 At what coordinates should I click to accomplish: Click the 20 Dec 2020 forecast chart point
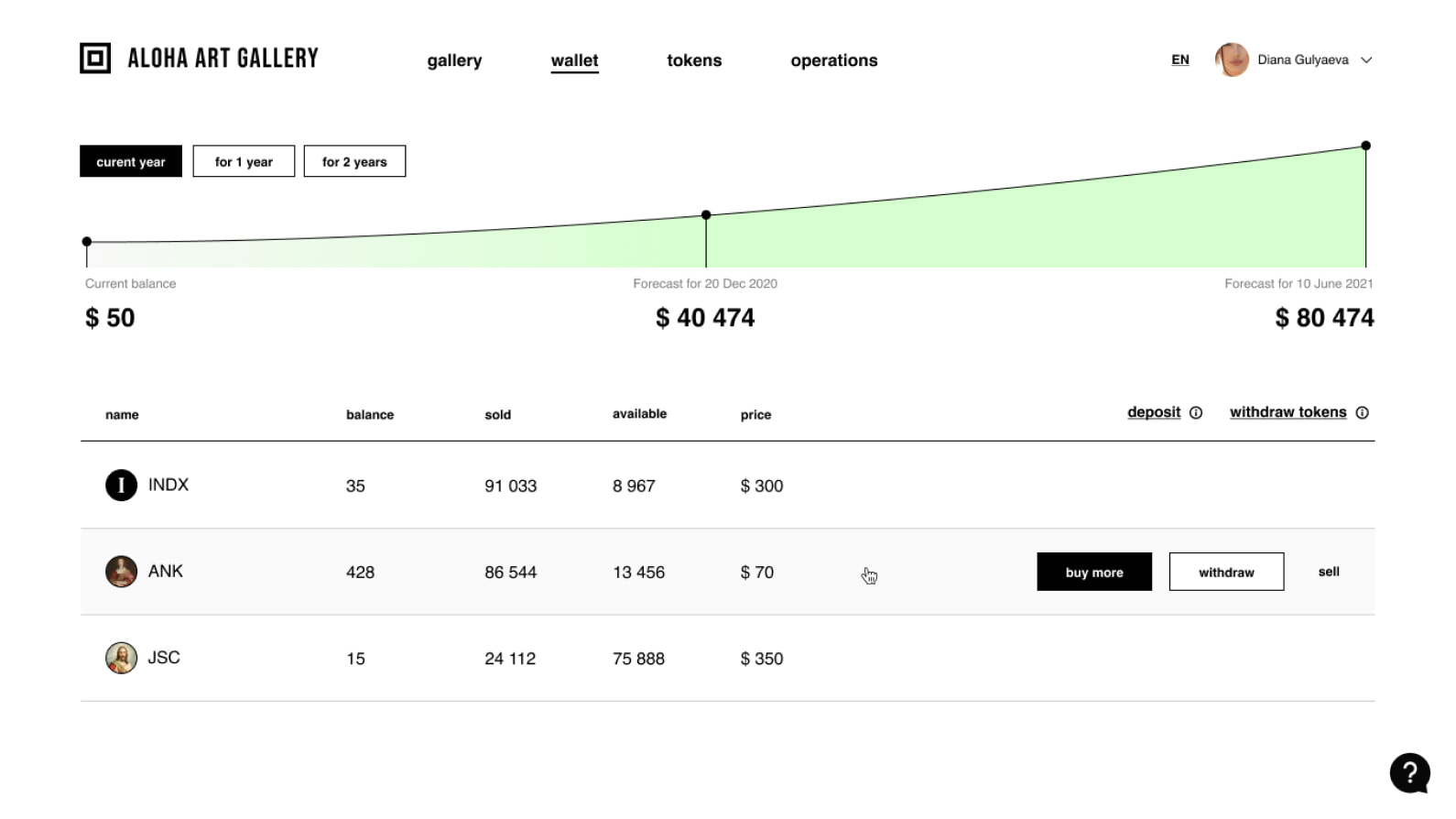(x=706, y=215)
